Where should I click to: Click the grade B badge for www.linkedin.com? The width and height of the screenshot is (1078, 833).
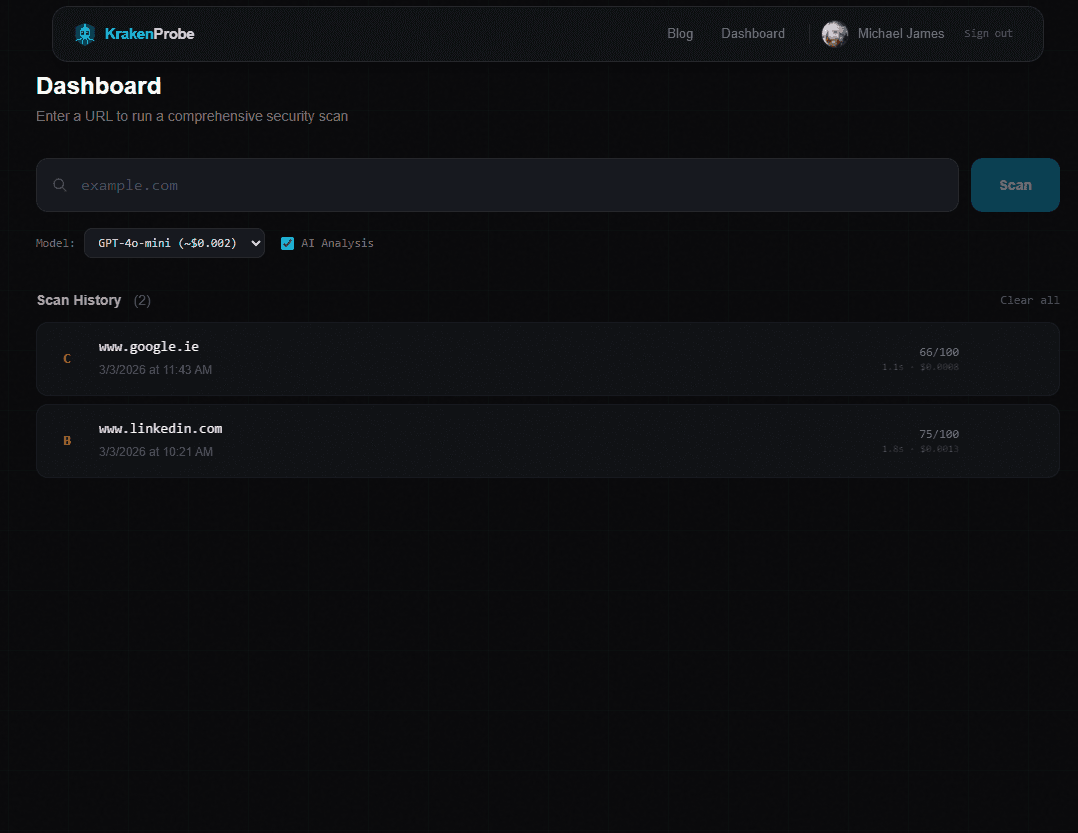(67, 440)
